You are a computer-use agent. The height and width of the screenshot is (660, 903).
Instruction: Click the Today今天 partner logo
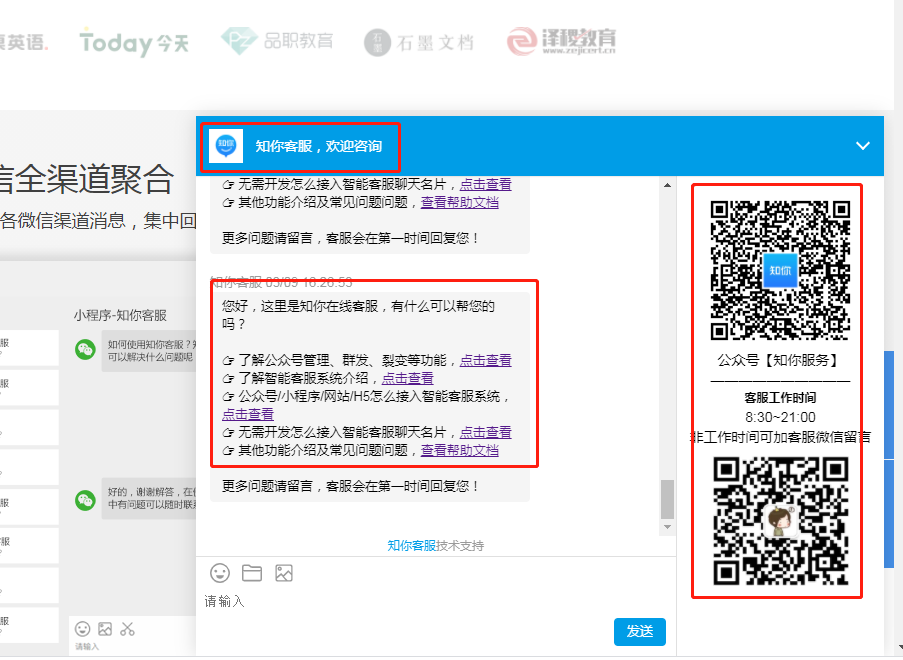click(x=134, y=42)
